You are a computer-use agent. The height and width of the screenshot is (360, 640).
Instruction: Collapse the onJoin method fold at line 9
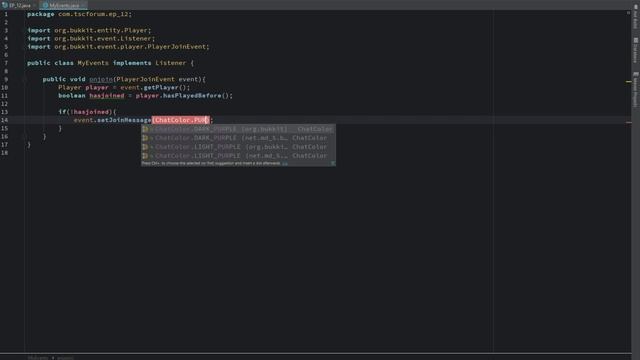pos(24,79)
